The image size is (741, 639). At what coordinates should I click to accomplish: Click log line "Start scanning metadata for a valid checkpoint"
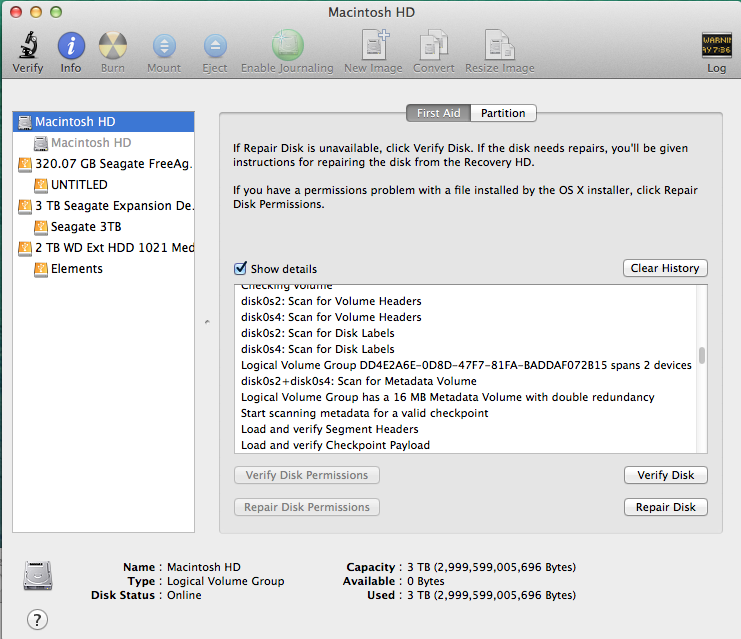point(364,413)
